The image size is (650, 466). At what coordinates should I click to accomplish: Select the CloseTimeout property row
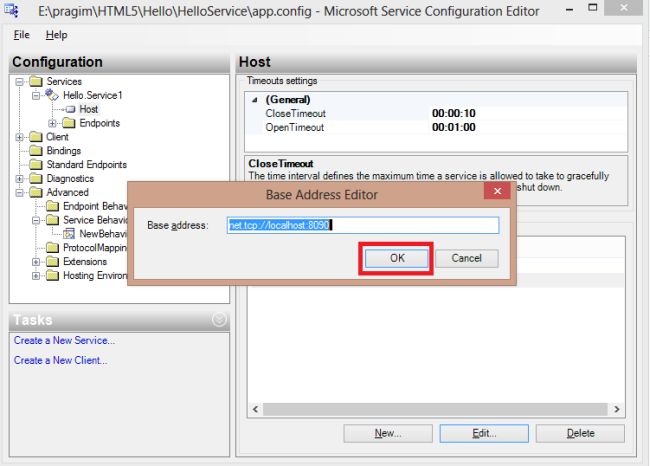coord(436,114)
